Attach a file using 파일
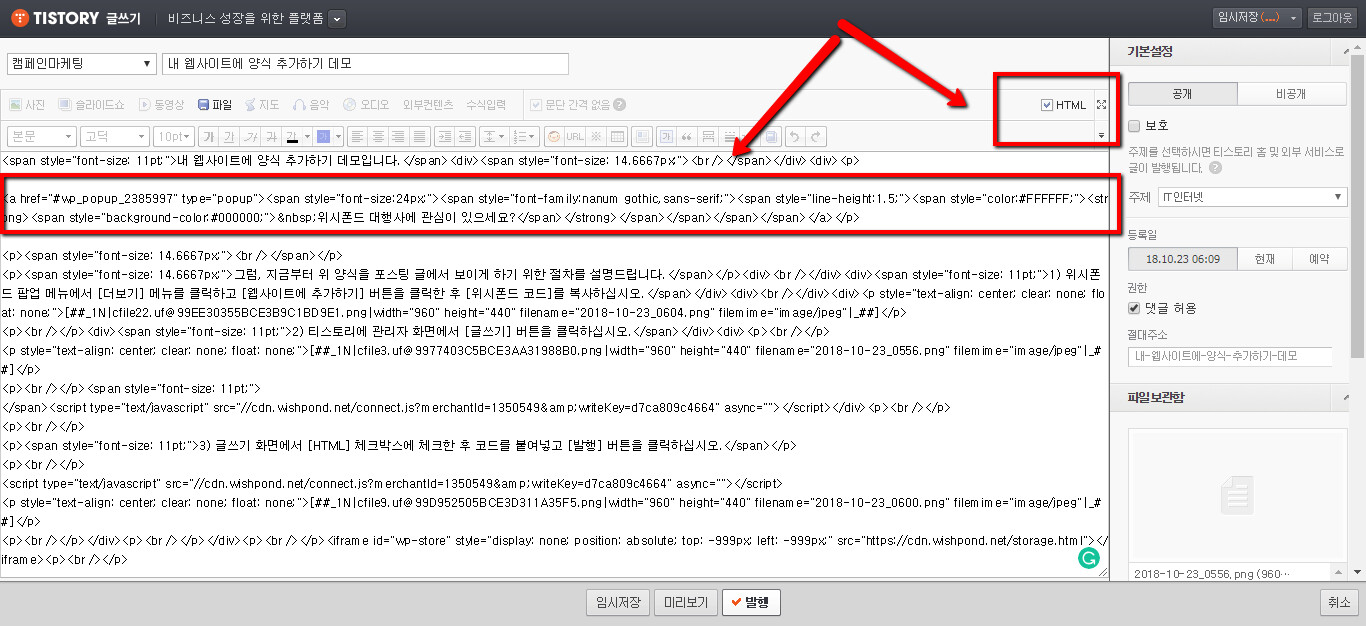This screenshot has height=626, width=1366. (214, 105)
